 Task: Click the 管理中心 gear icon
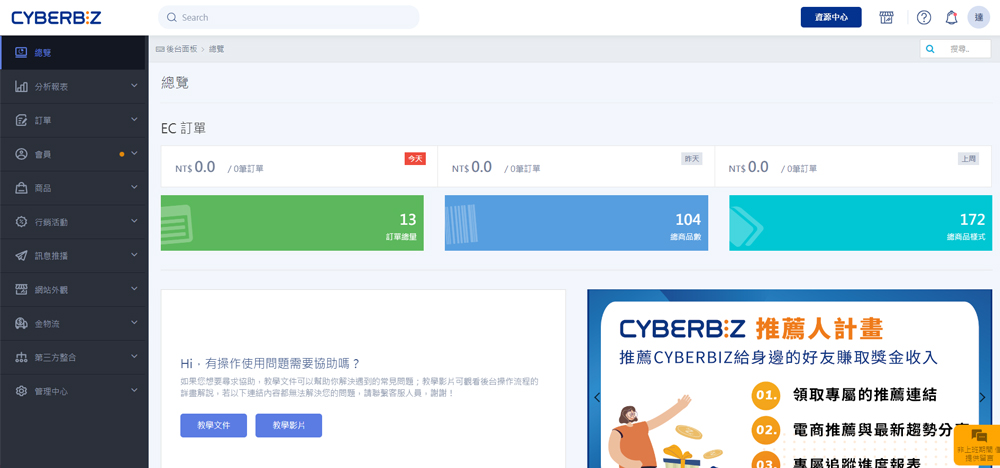point(21,391)
